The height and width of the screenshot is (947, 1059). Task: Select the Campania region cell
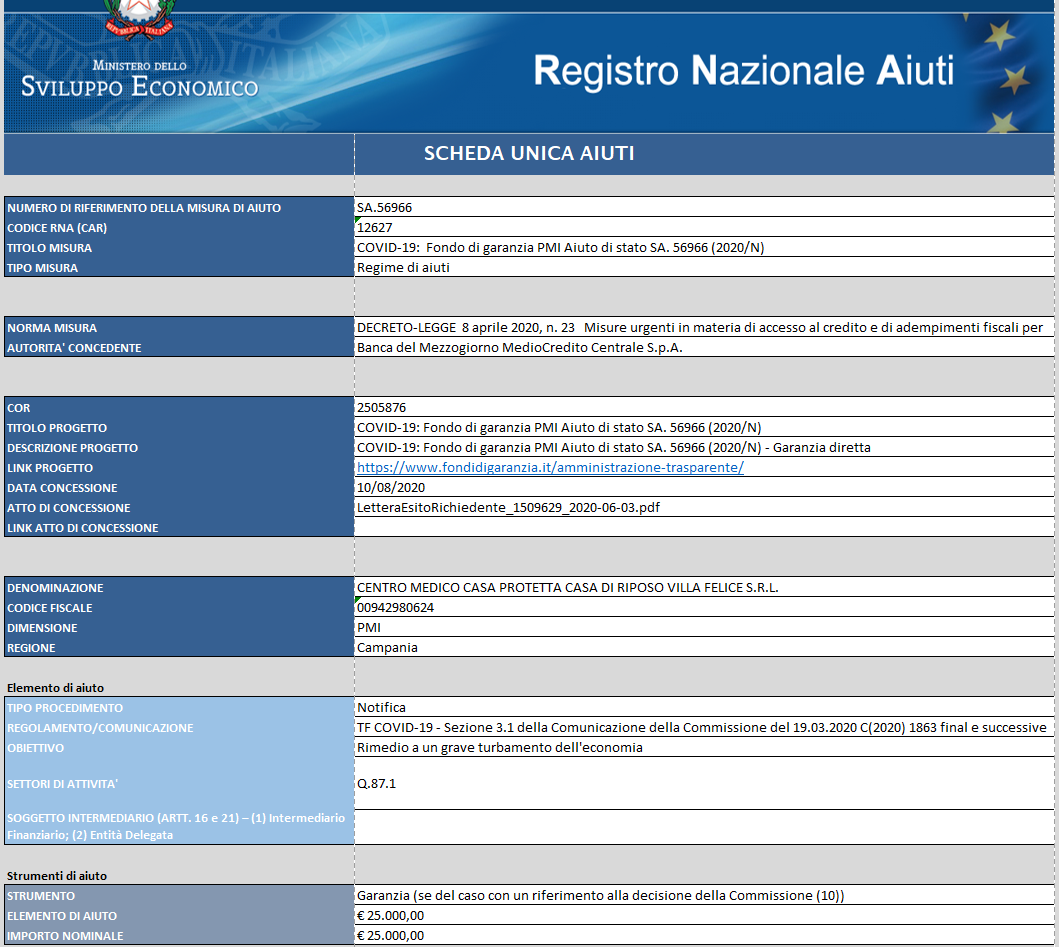(704, 648)
